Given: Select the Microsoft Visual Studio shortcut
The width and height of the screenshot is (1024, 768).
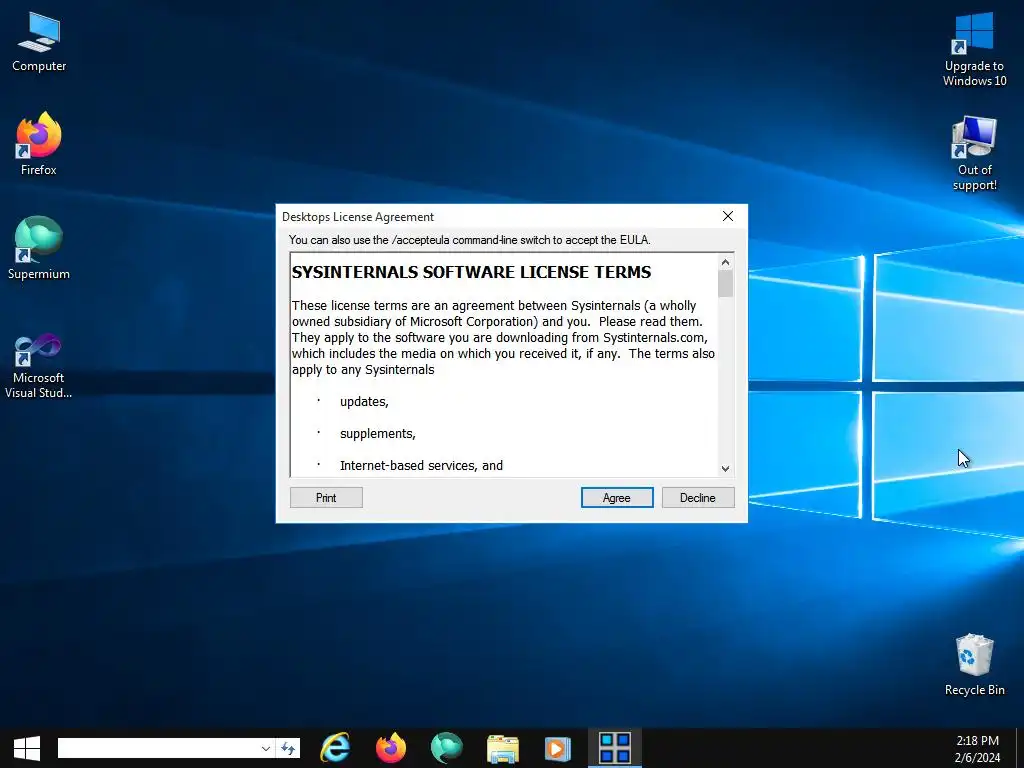Looking at the screenshot, I should click(39, 366).
